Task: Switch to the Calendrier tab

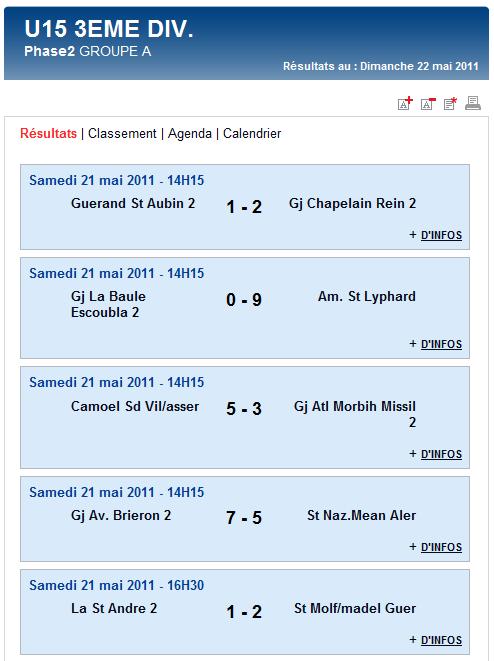Action: pyautogui.click(x=252, y=133)
